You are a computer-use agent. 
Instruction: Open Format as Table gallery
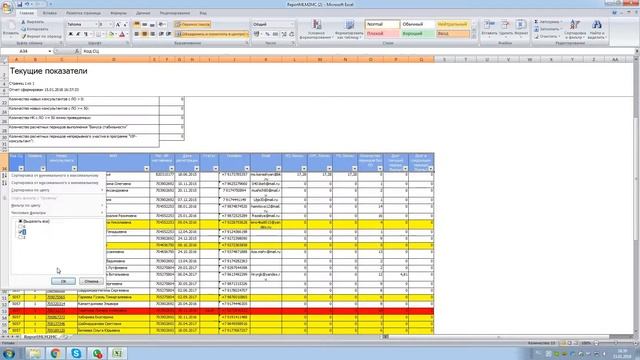(x=349, y=29)
